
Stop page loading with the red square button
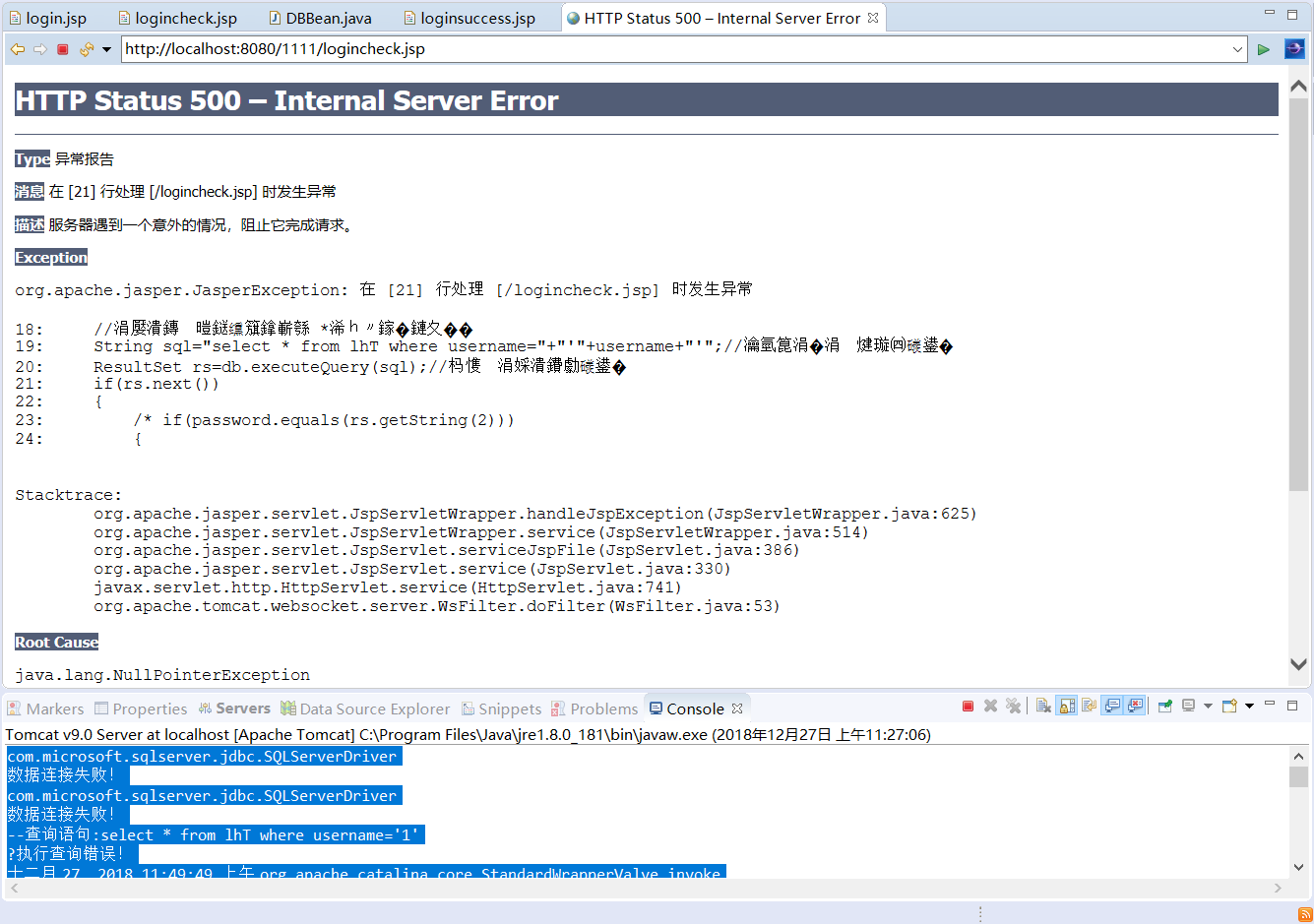click(63, 48)
